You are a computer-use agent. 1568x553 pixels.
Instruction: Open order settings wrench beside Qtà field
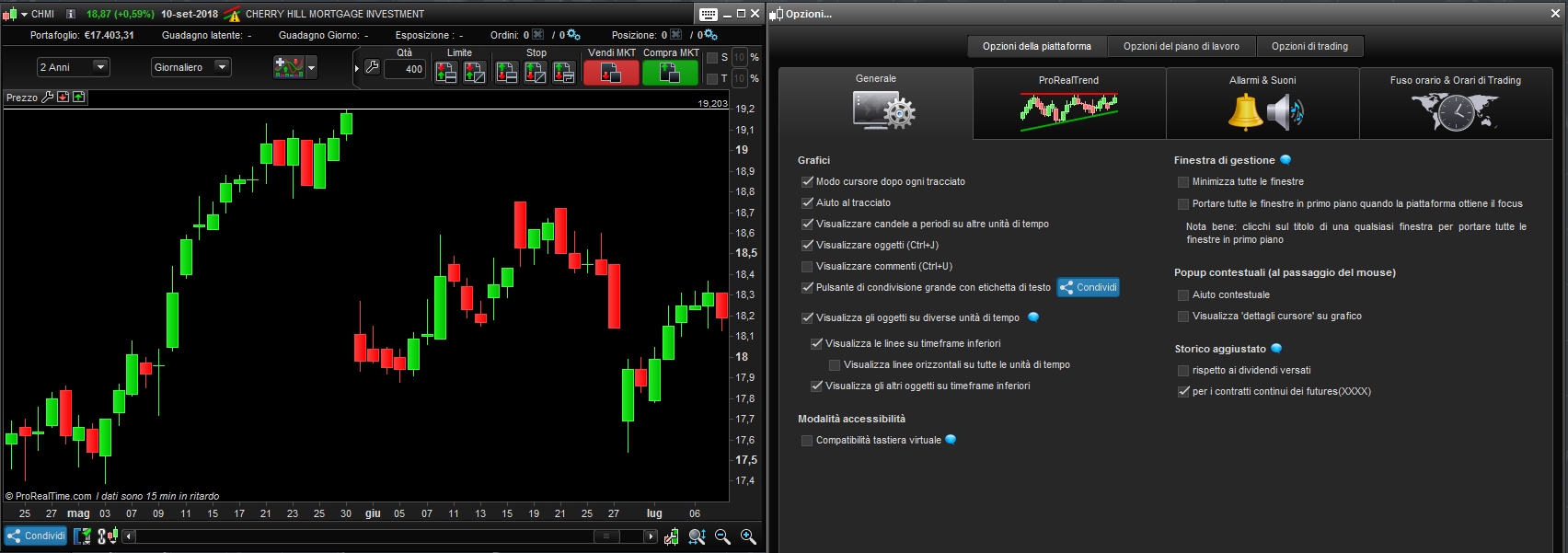pos(372,66)
